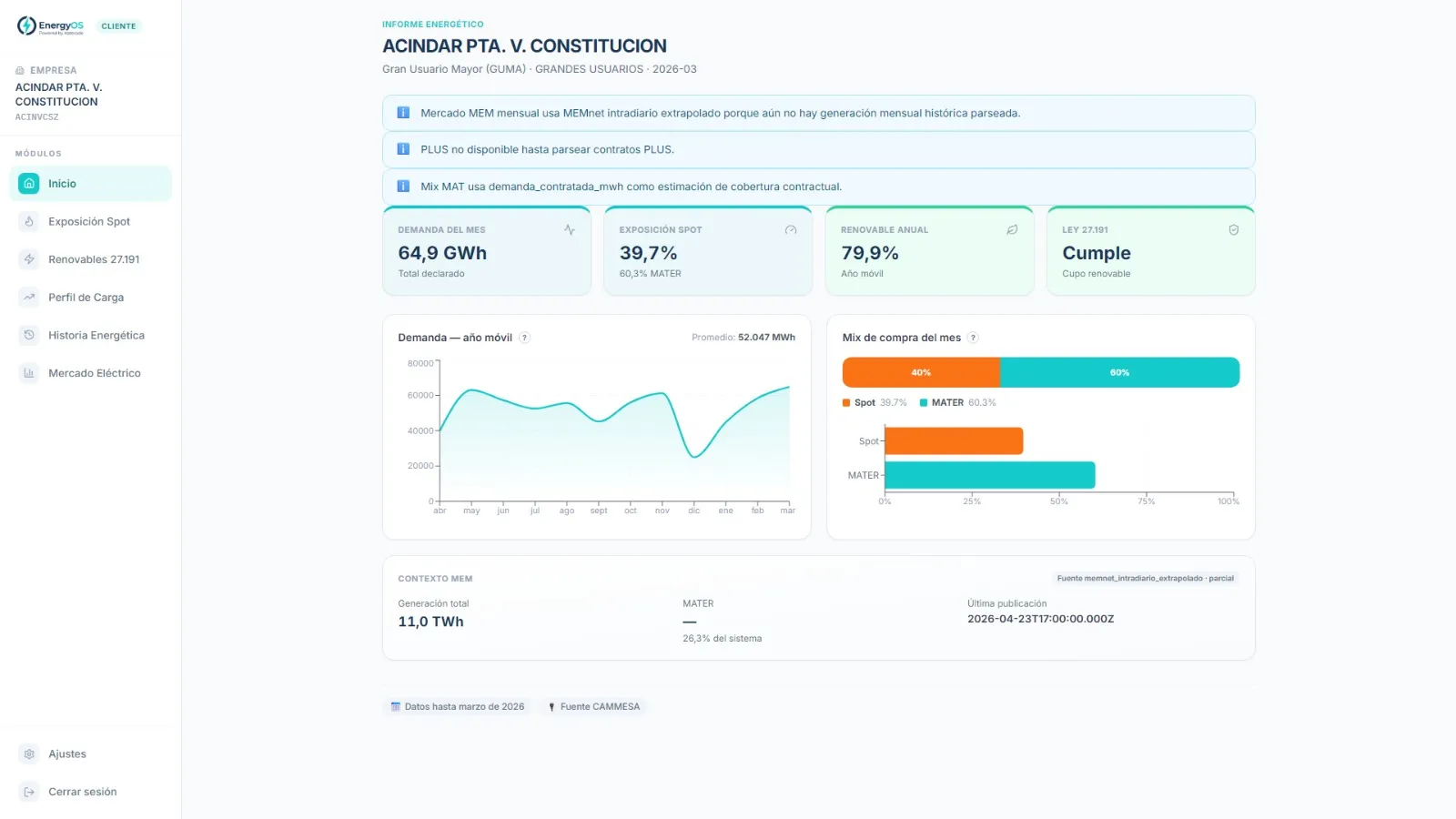Click the 11,0 TWh Generación total value
1456x819 pixels.
tap(431, 622)
